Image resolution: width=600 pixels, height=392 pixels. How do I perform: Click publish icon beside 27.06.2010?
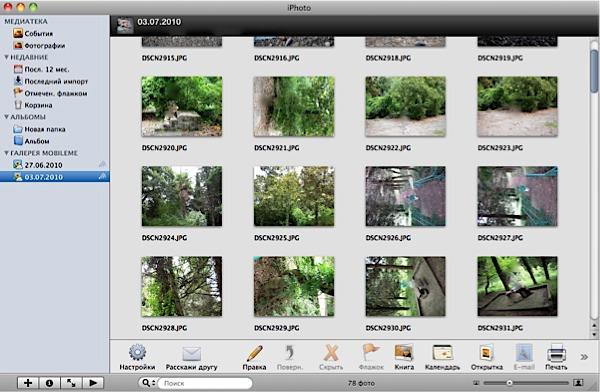102,165
